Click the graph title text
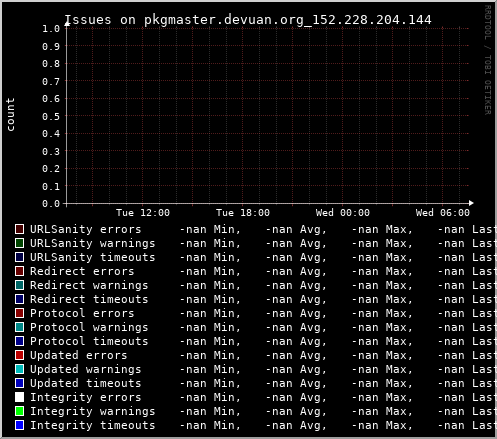This screenshot has width=497, height=439. click(x=248, y=20)
